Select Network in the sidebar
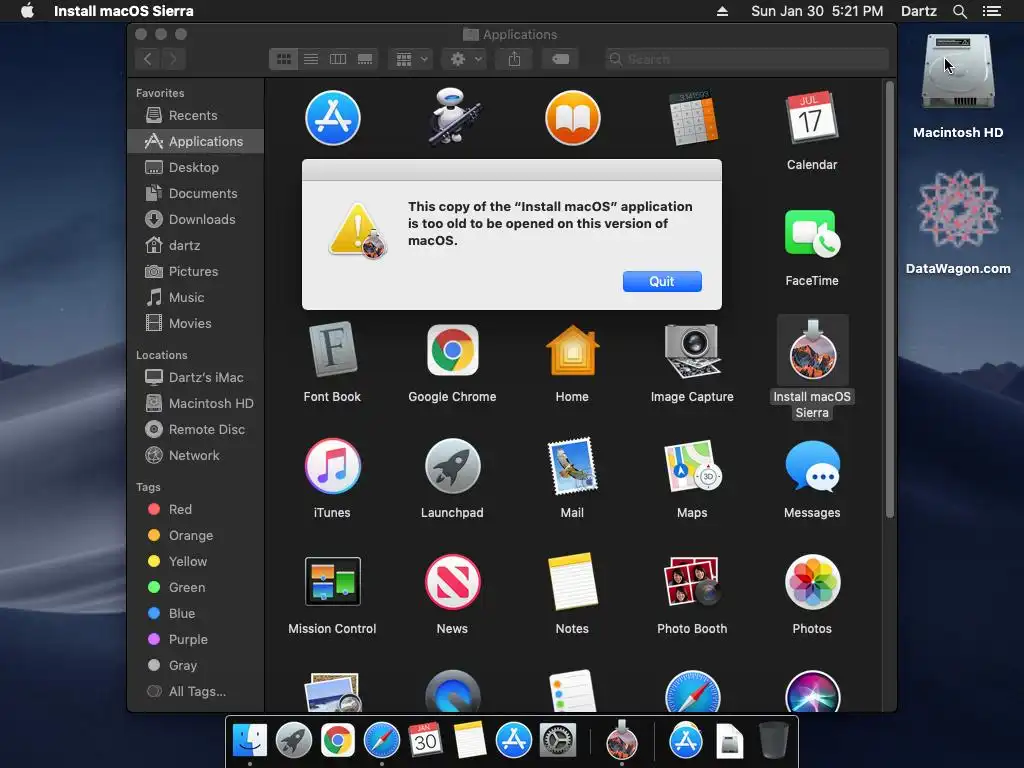This screenshot has width=1024, height=768. point(195,456)
